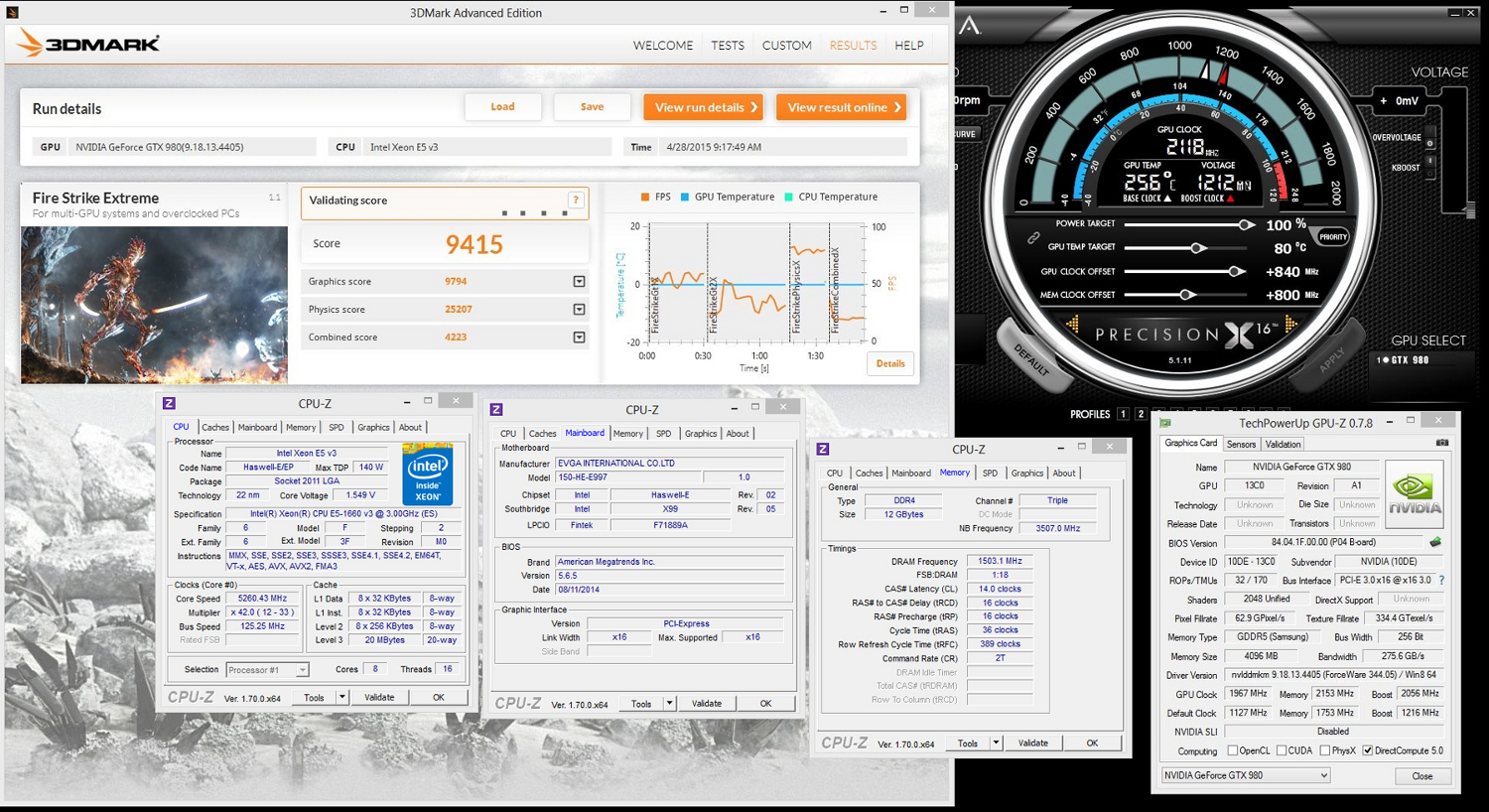Click the Precision X top-left A logo
The image size is (1489, 812).
tap(970, 25)
